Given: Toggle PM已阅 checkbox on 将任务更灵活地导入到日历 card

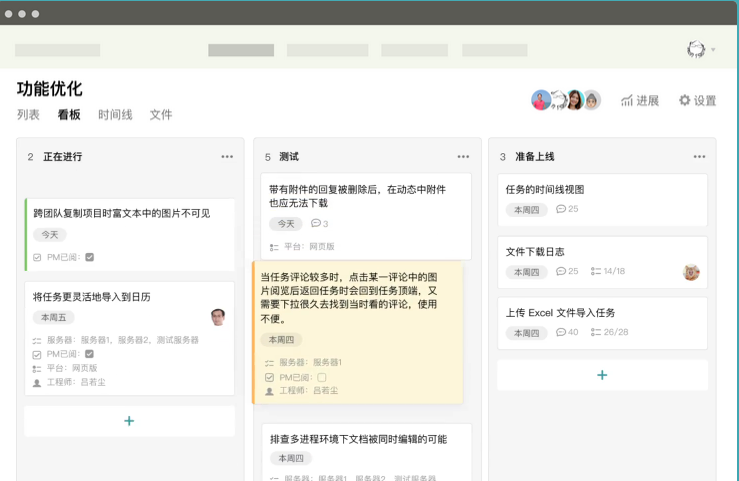Looking at the screenshot, I should 89,354.
